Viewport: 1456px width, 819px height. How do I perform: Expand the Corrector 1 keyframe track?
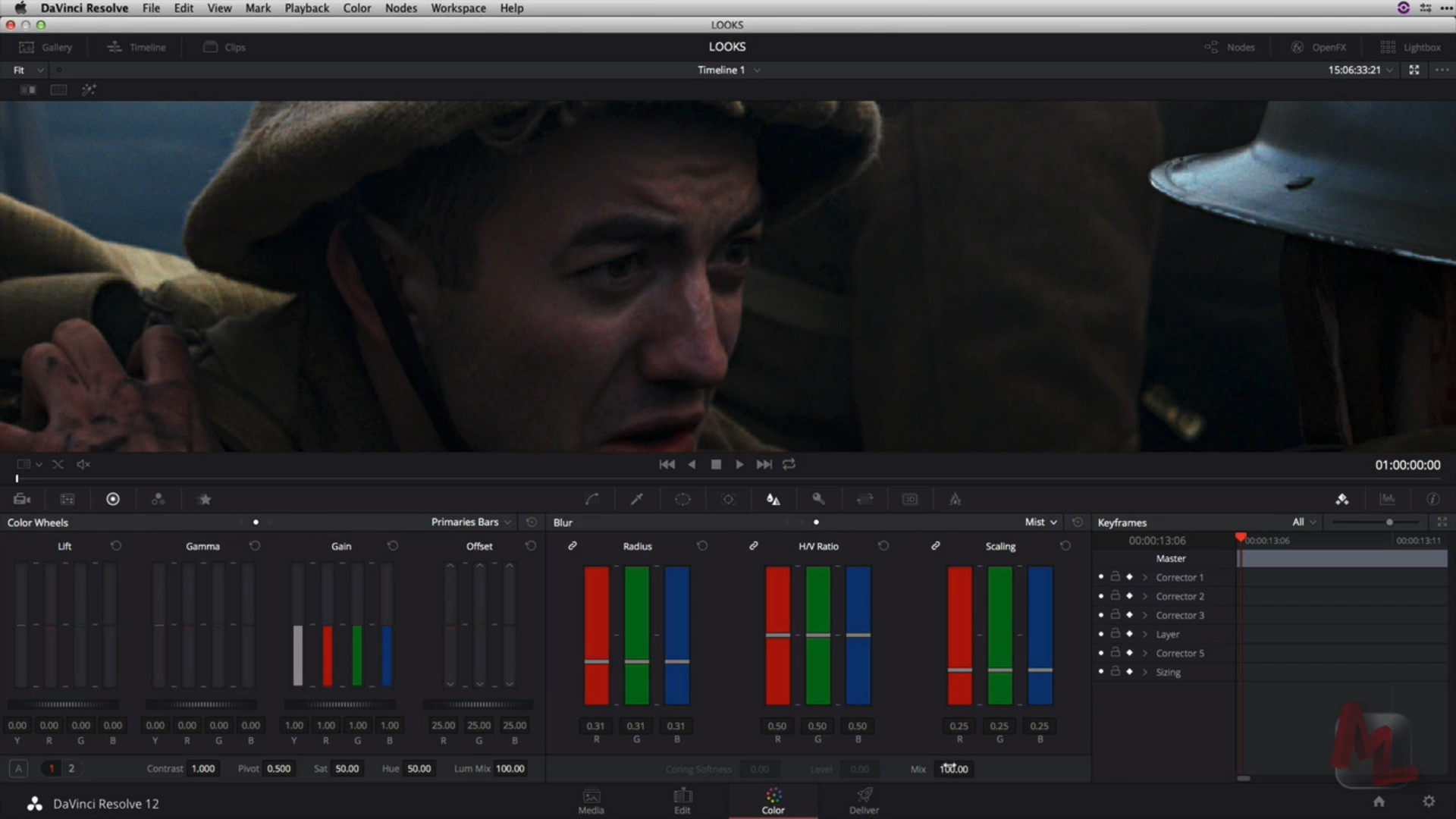click(1145, 577)
